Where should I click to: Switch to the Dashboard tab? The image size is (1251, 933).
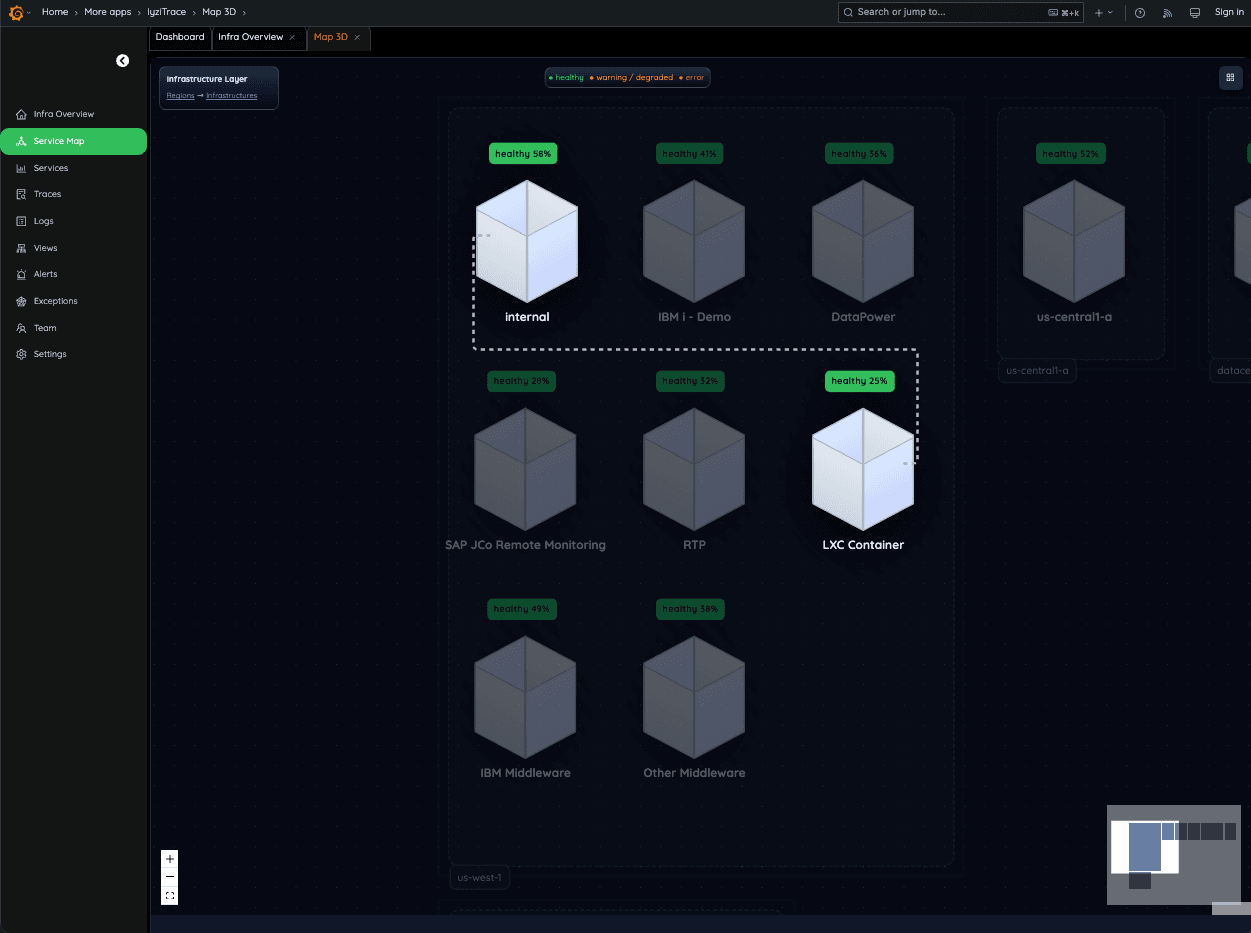(180, 37)
